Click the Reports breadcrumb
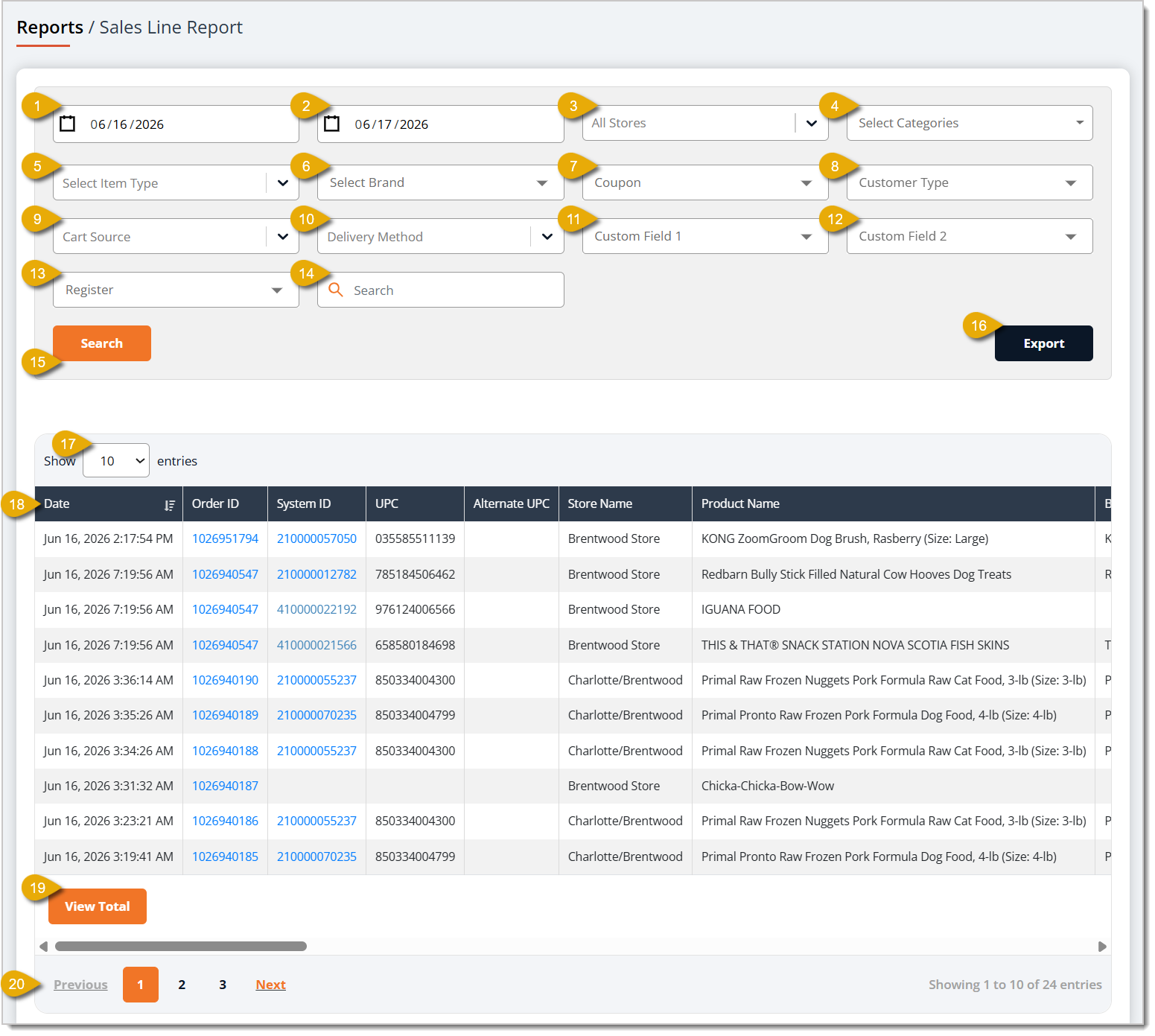1155x1036 pixels. pyautogui.click(x=50, y=28)
